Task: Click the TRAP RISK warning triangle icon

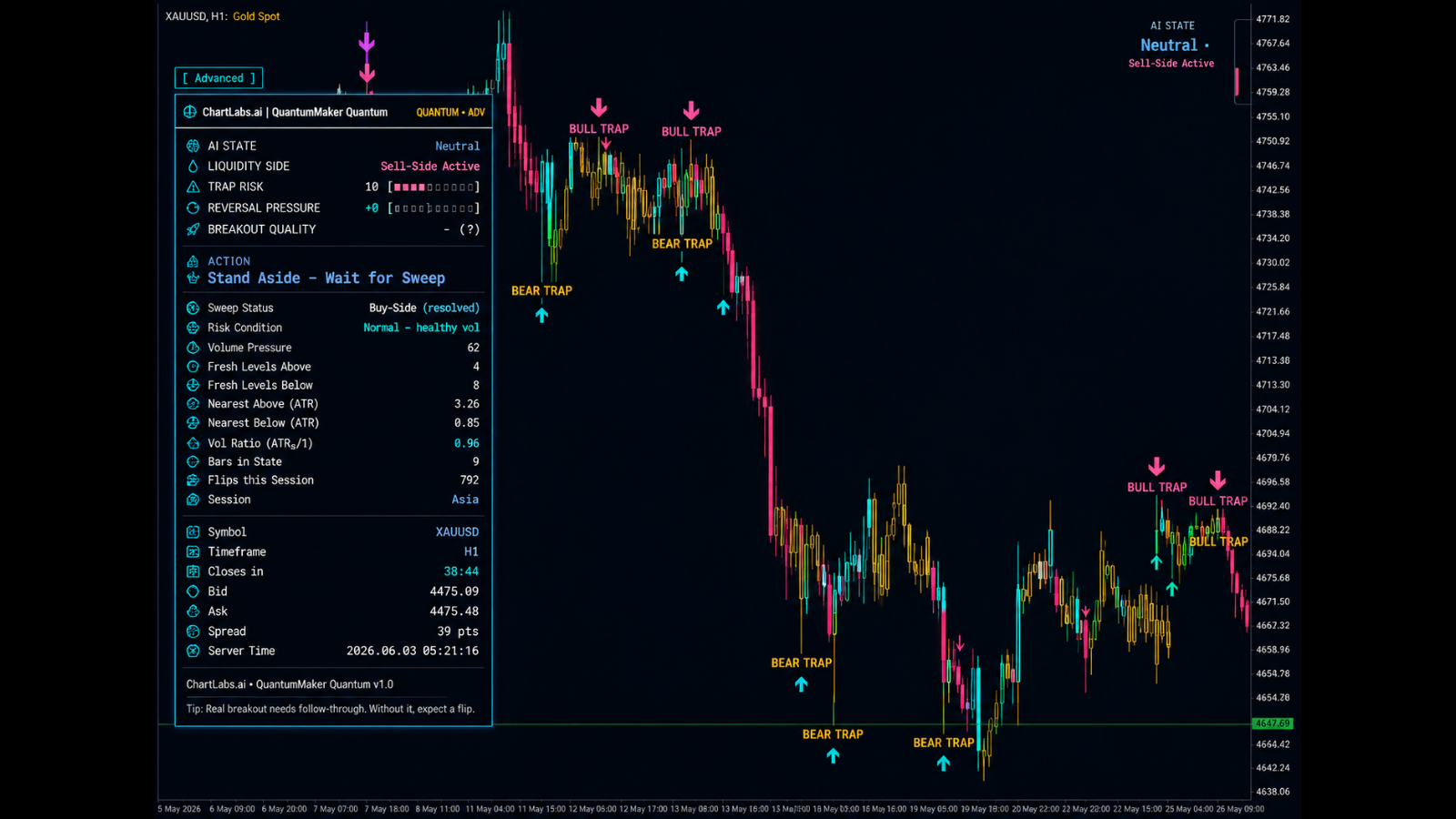Action: (193, 187)
